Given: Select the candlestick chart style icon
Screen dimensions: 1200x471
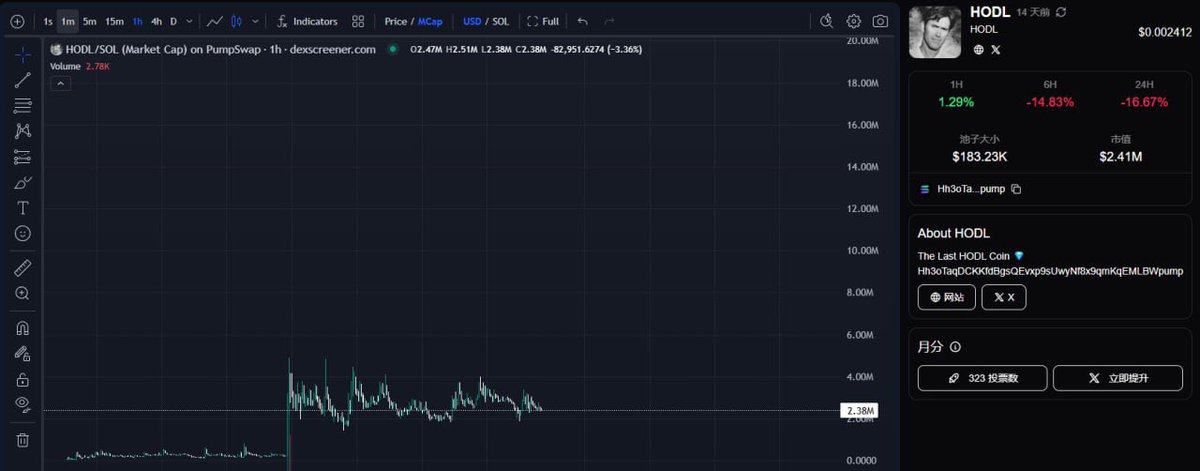Looking at the screenshot, I should pos(237,21).
